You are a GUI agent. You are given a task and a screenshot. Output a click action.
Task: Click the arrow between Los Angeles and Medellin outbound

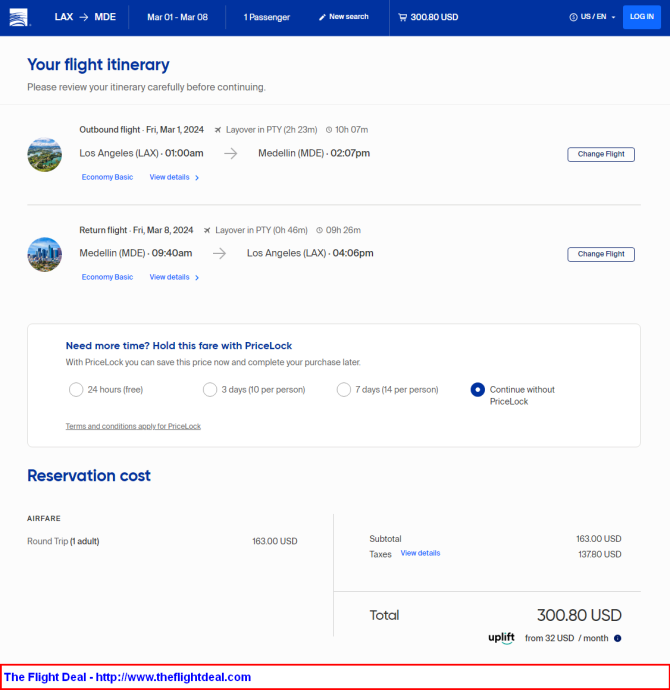[x=231, y=154]
